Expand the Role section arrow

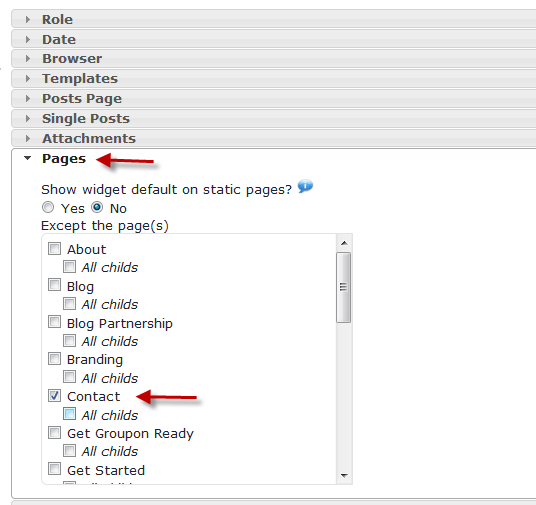(x=28, y=19)
